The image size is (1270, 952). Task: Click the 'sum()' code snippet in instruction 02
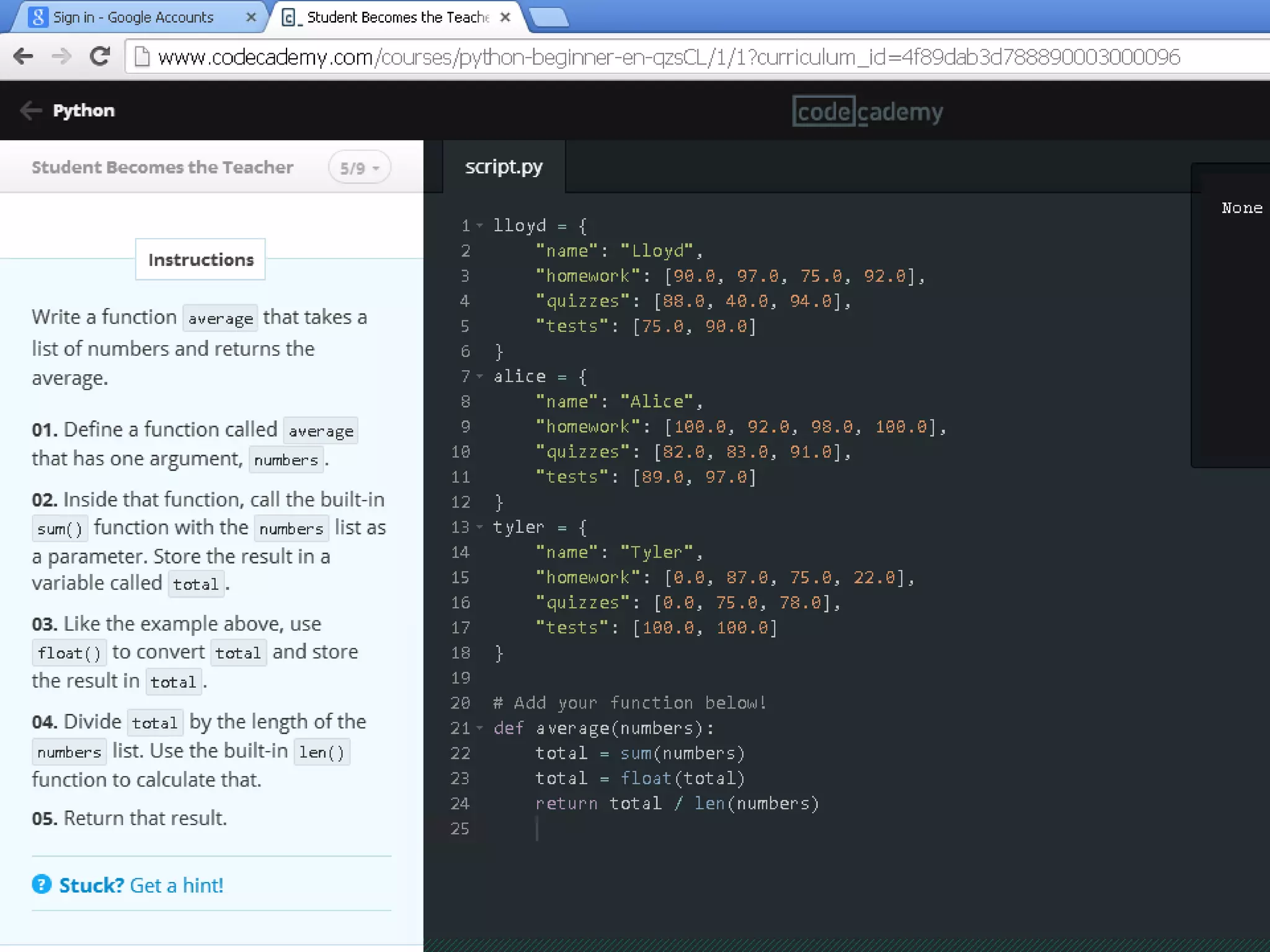[x=60, y=529]
